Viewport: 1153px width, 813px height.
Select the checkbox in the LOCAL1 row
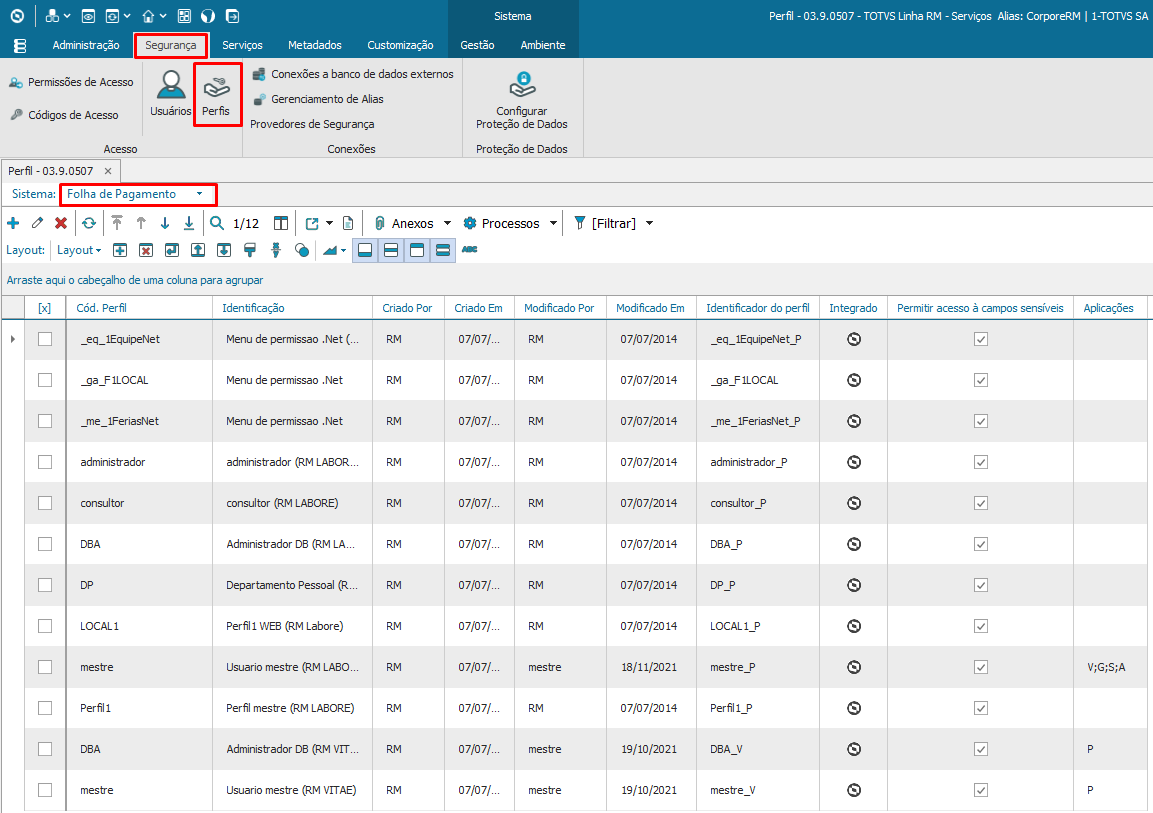(x=45, y=626)
